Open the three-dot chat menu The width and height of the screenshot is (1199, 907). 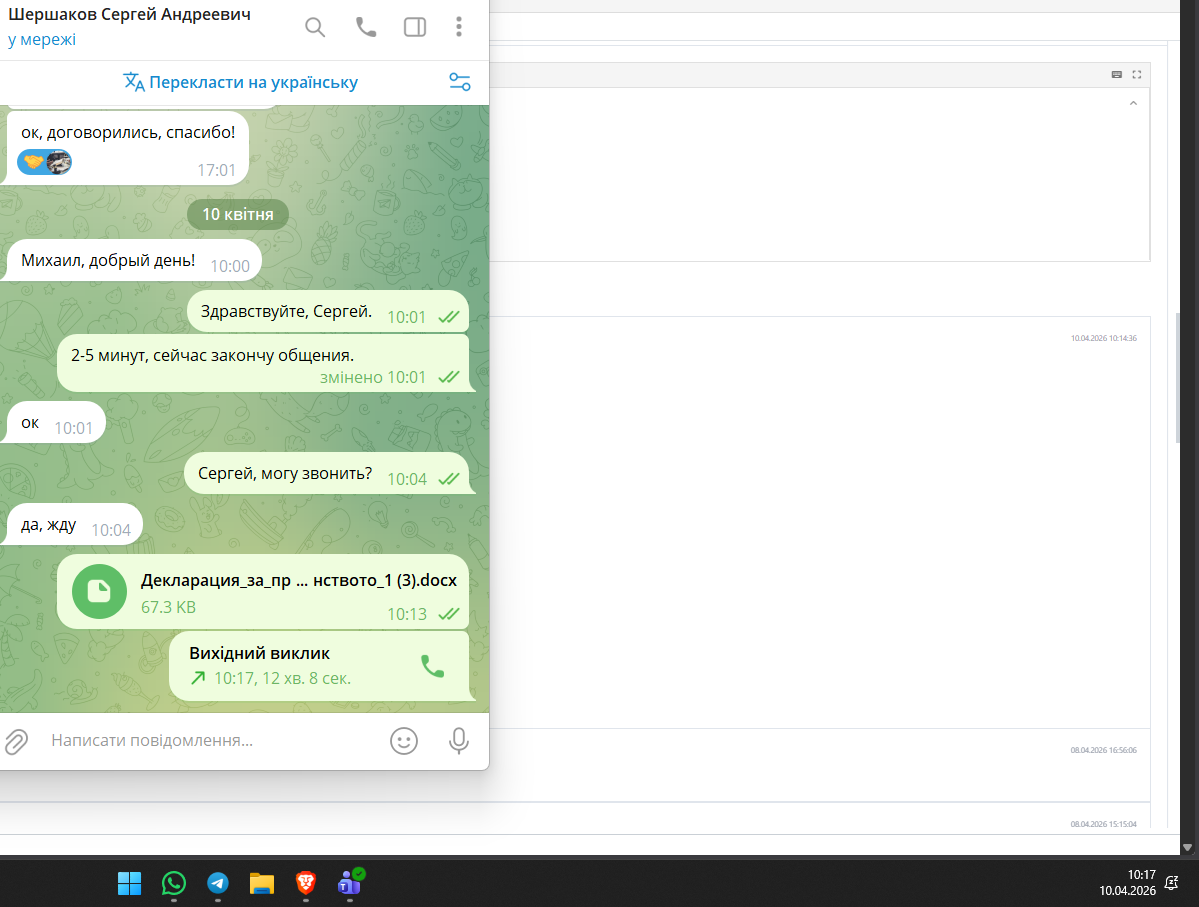click(x=459, y=27)
